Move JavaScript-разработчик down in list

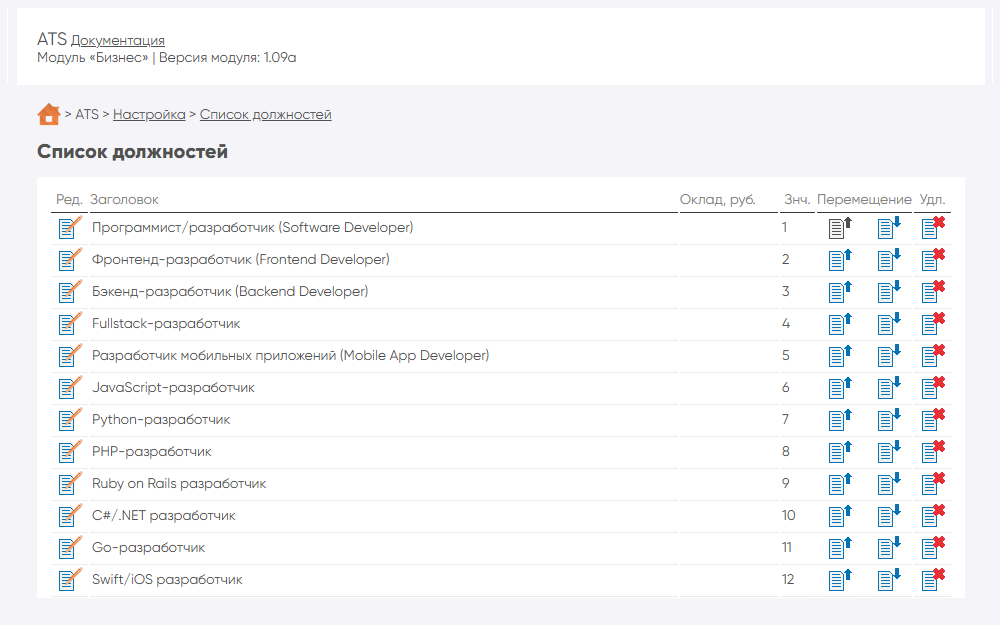(888, 388)
